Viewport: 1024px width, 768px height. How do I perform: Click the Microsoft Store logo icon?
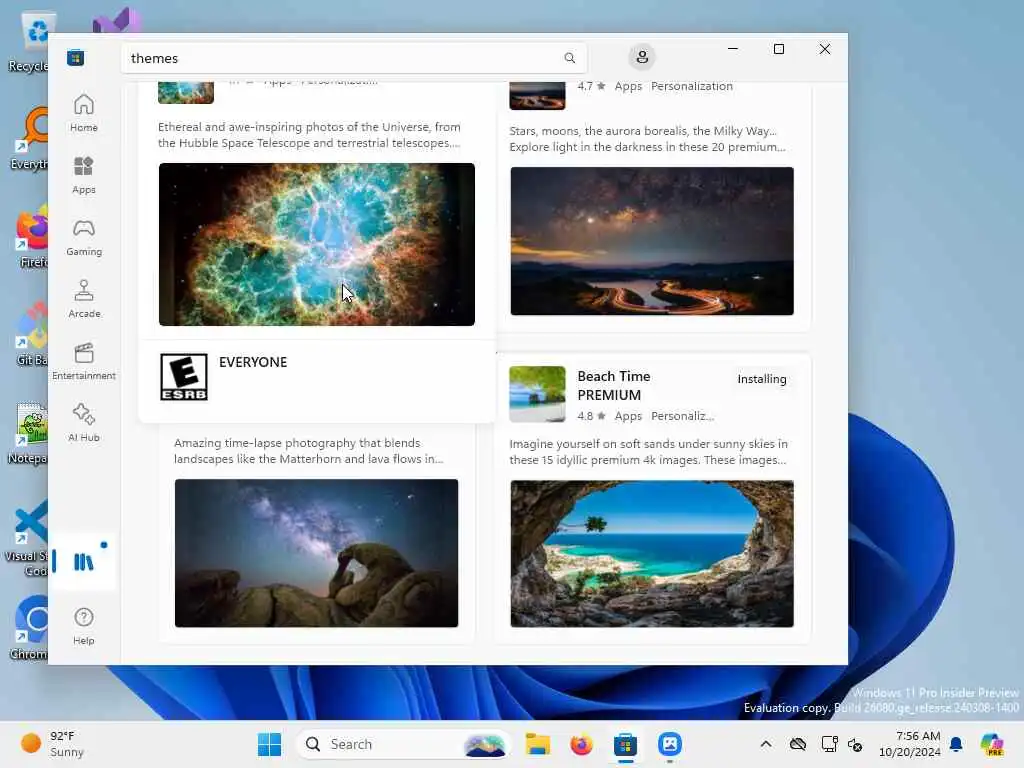(75, 57)
